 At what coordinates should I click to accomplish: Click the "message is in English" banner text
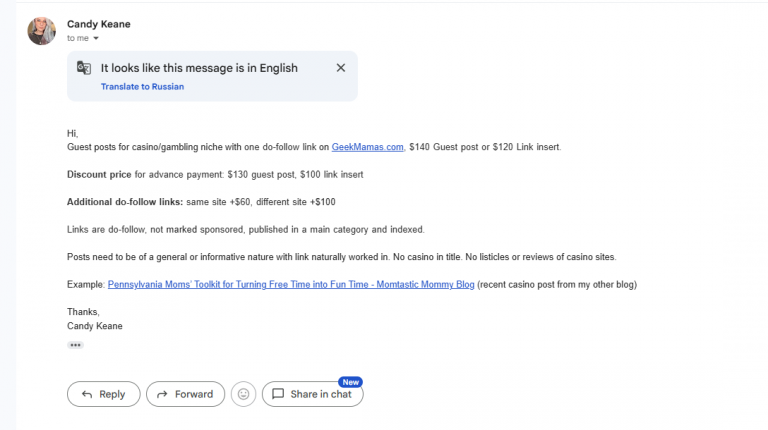(x=199, y=68)
